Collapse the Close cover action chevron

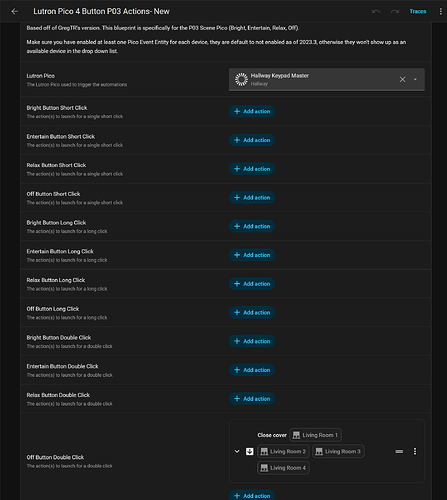(237, 451)
